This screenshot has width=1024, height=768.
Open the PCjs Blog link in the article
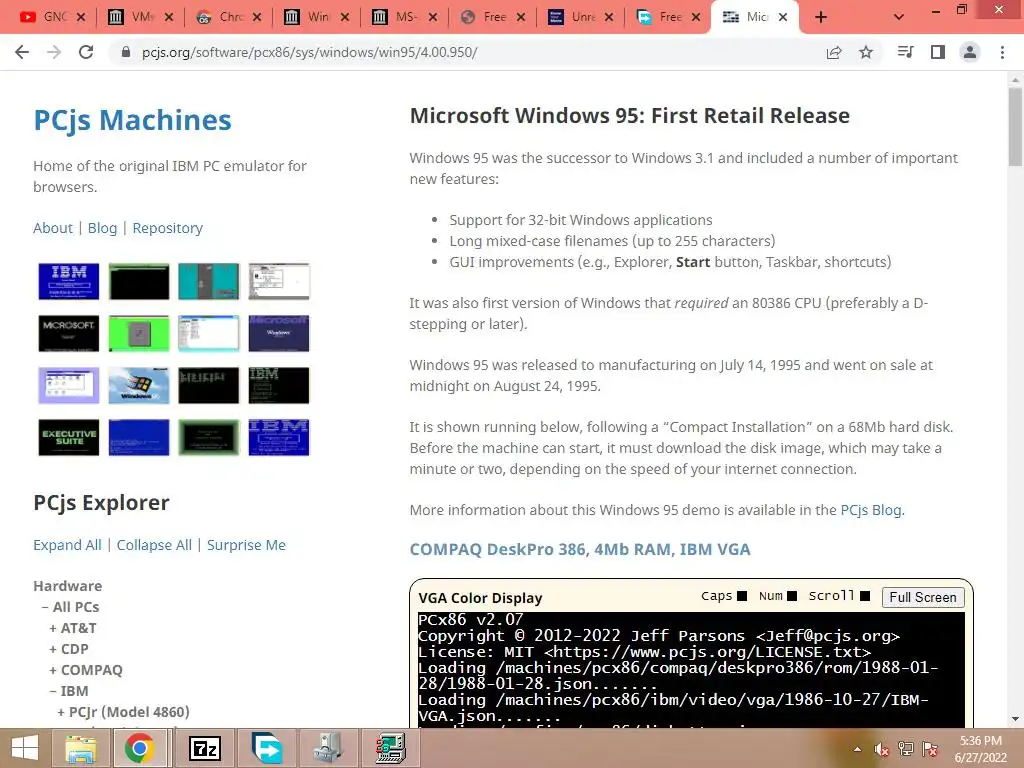click(x=871, y=510)
